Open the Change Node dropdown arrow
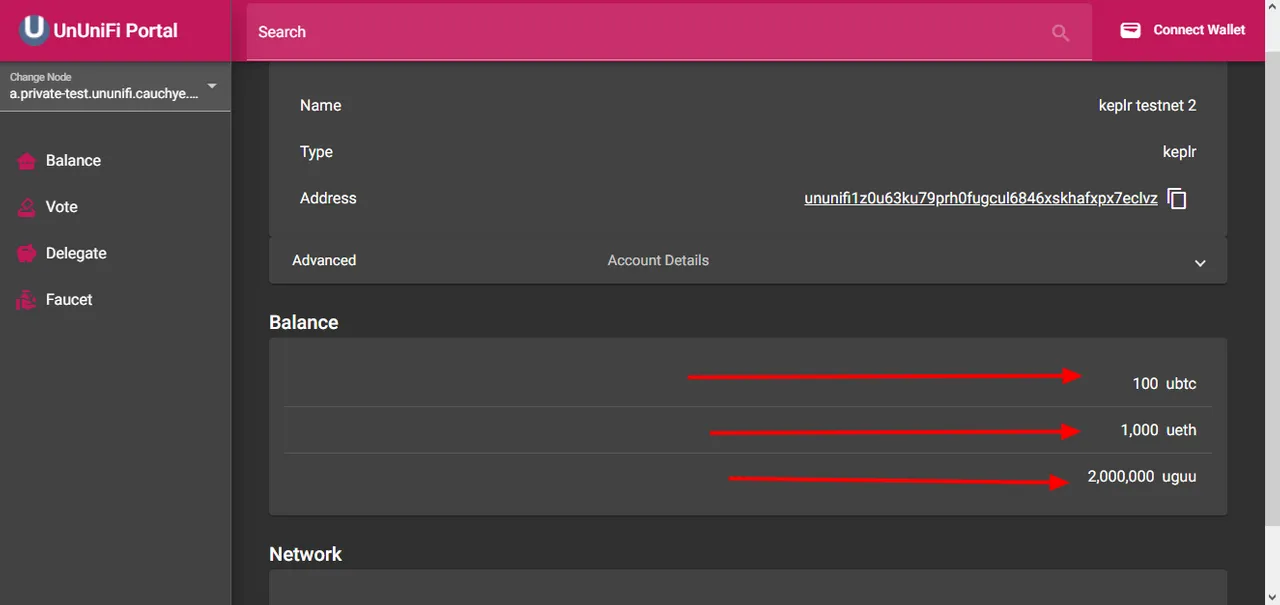 (212, 86)
